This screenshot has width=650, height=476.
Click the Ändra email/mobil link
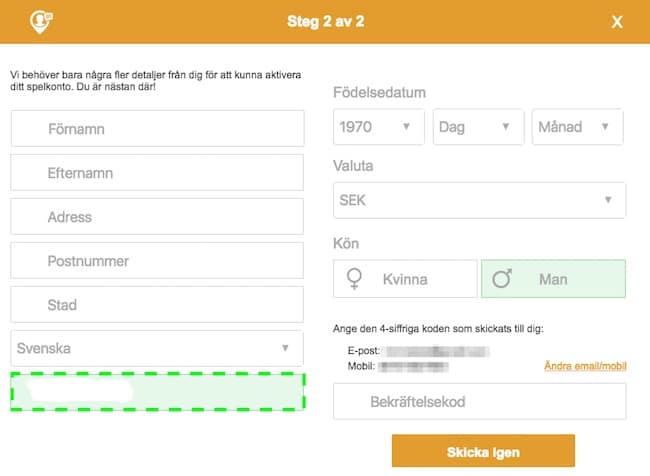click(585, 366)
